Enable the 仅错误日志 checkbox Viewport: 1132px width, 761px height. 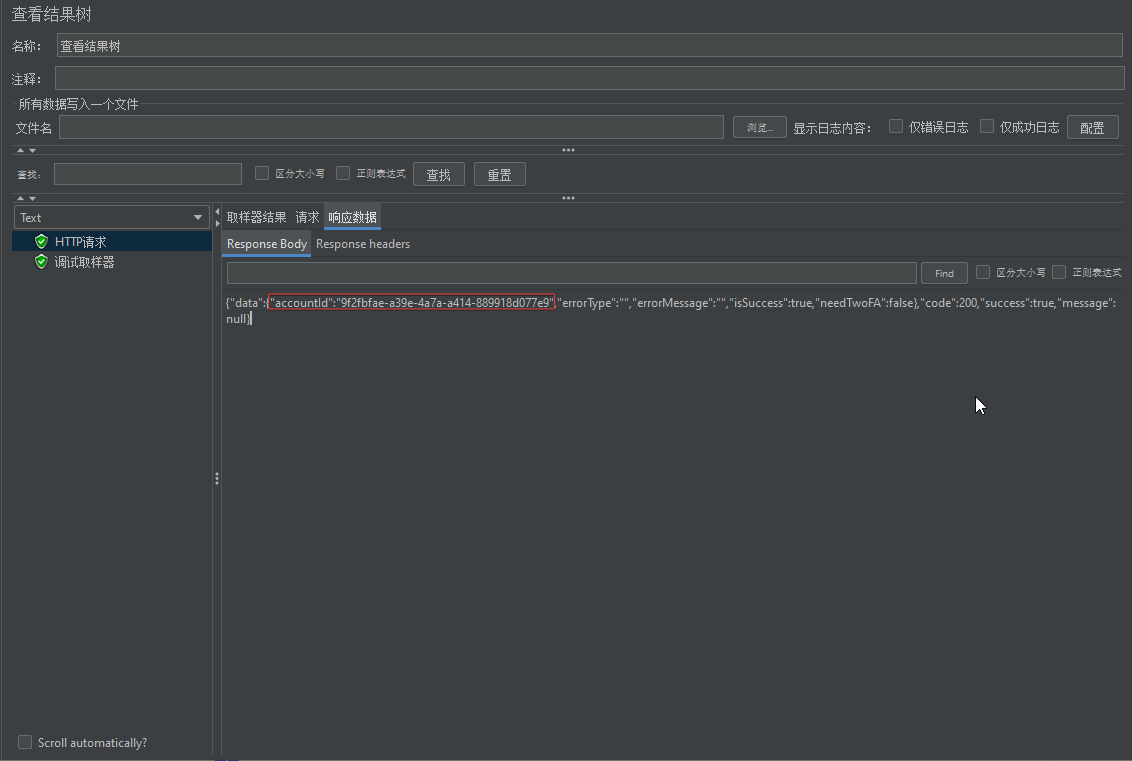click(x=896, y=127)
